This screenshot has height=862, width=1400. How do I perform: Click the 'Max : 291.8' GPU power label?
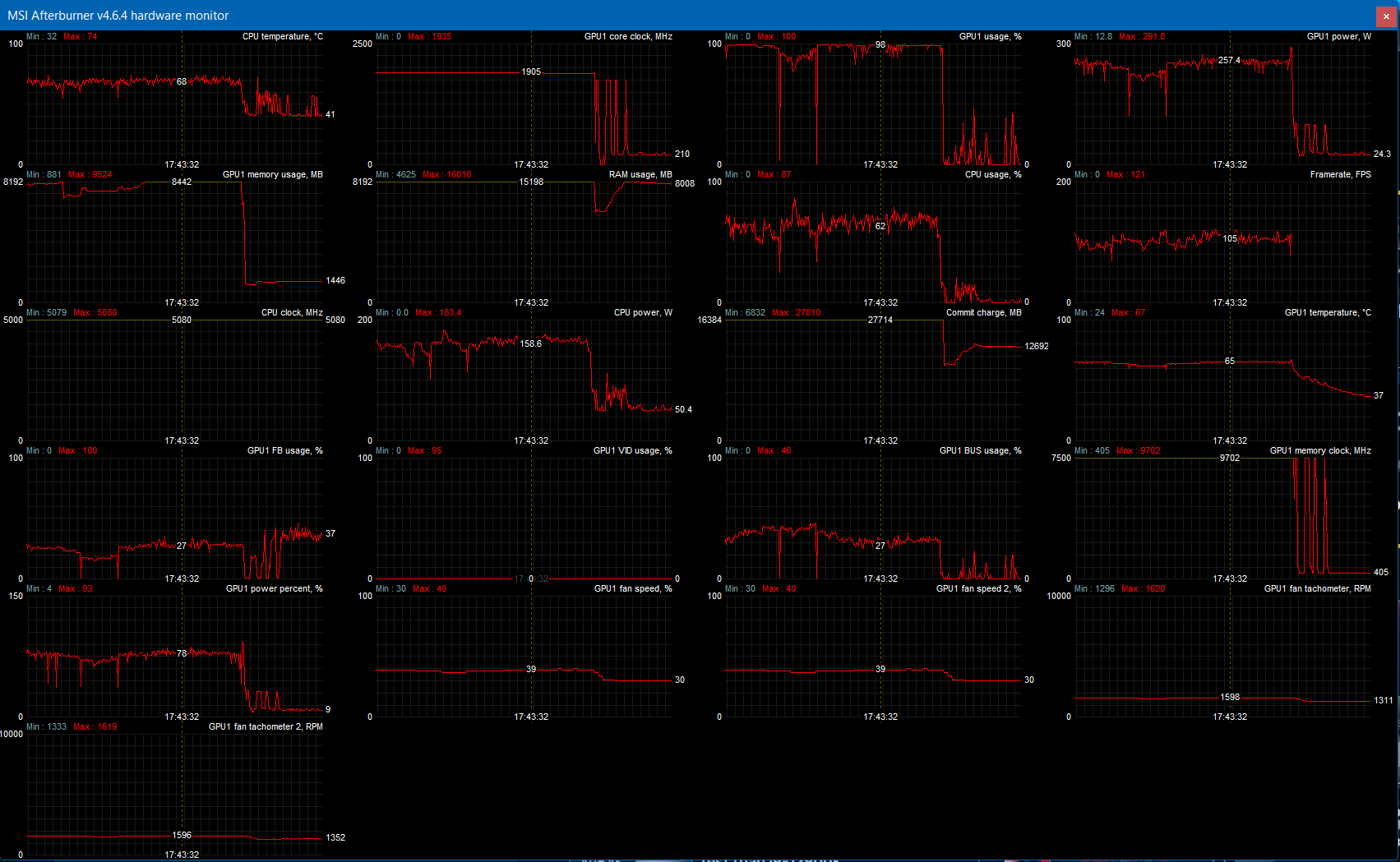click(1142, 36)
